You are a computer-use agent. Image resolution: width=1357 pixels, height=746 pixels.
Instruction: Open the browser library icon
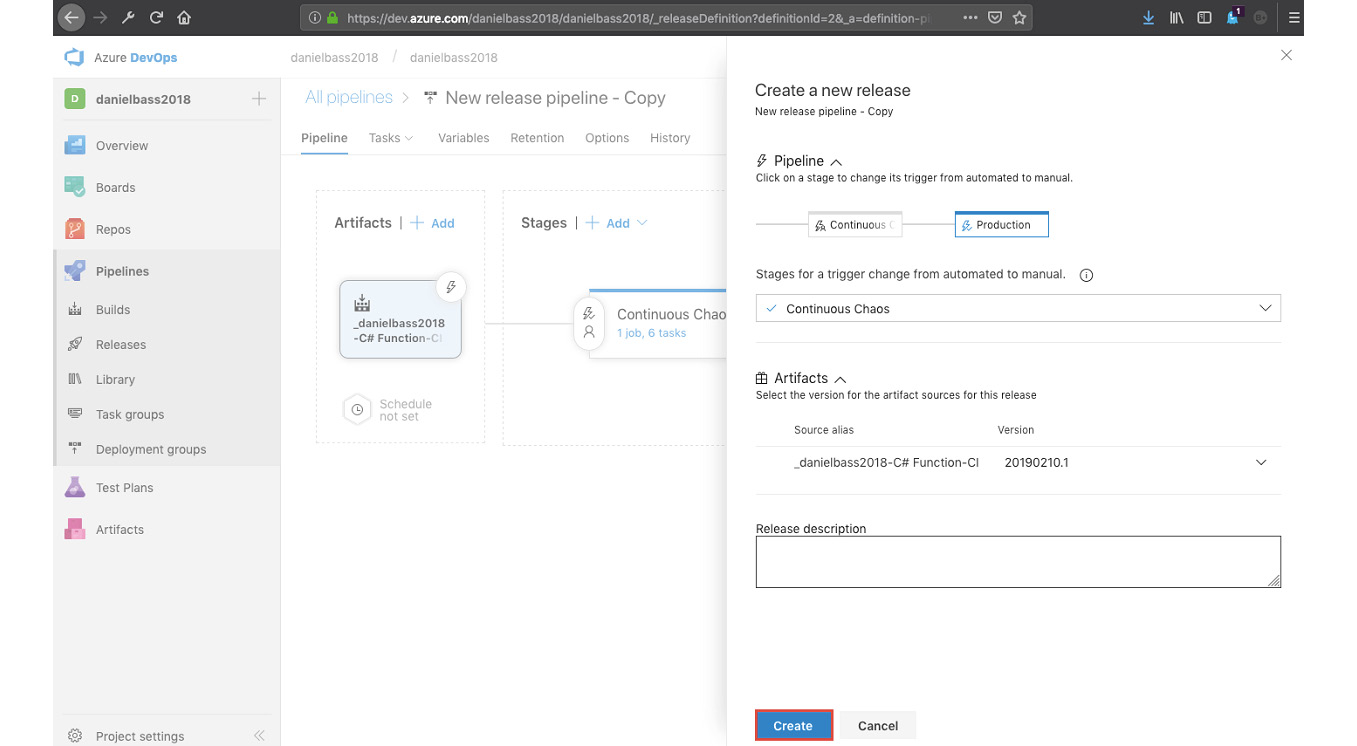[1177, 17]
